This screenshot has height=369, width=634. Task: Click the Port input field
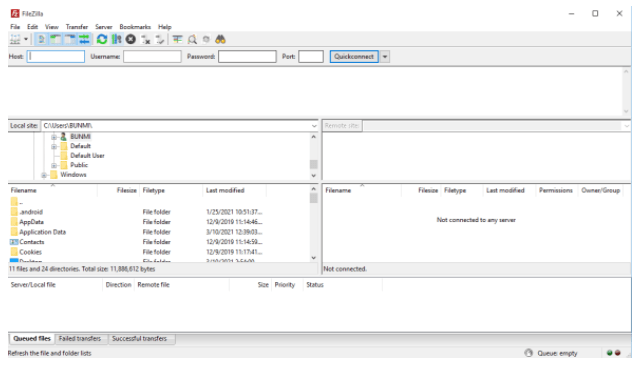[311, 57]
